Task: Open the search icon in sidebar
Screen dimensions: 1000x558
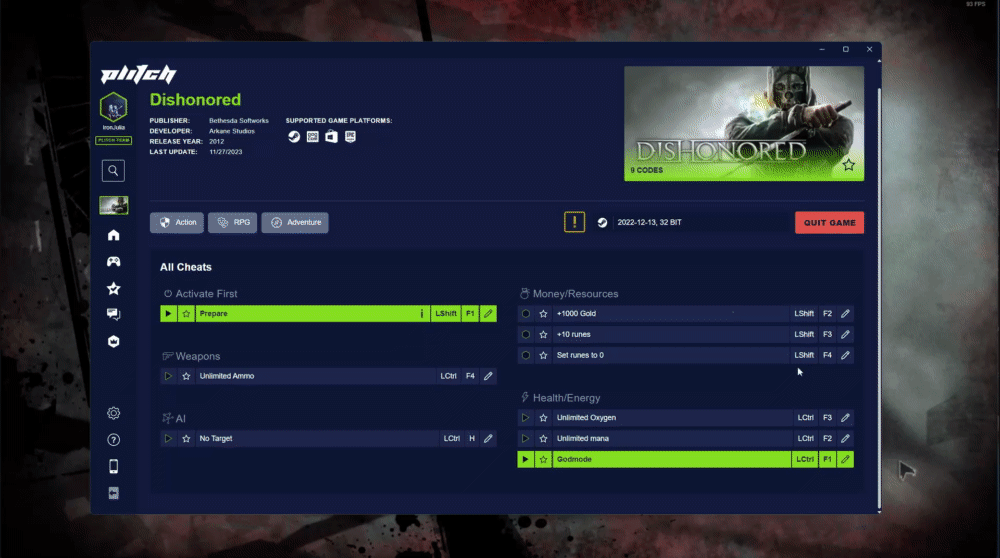Action: pyautogui.click(x=113, y=170)
